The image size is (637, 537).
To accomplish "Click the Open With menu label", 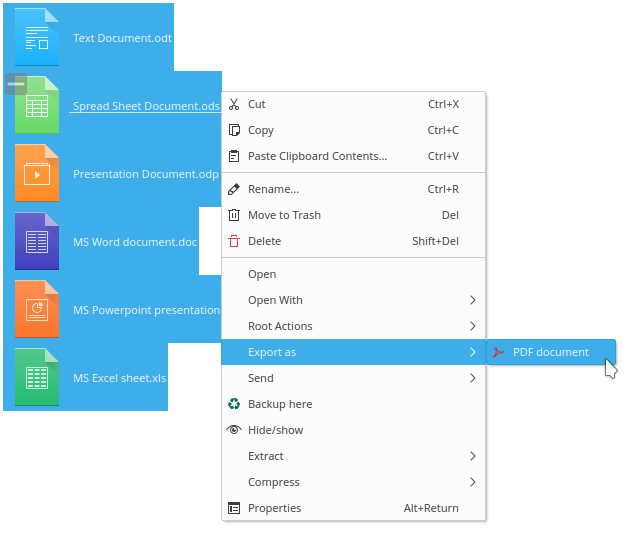I will point(275,301).
